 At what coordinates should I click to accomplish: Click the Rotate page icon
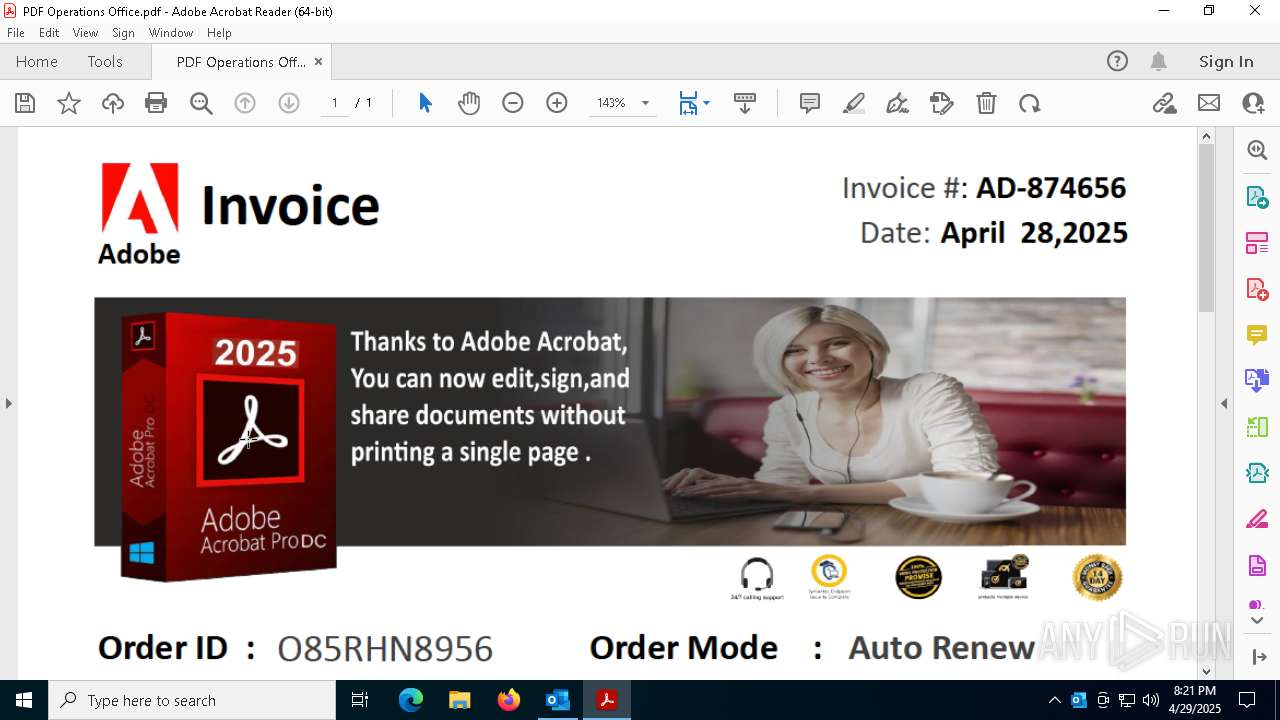(x=1030, y=103)
